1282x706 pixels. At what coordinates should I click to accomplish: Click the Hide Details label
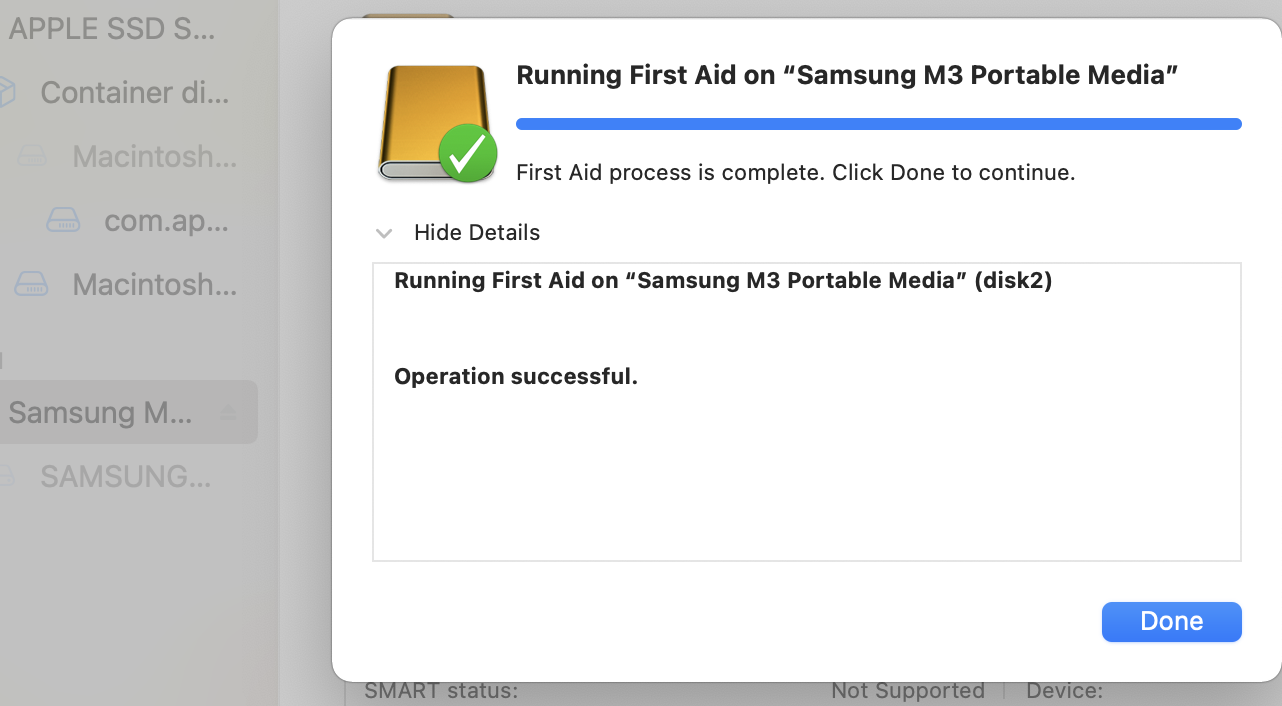pyautogui.click(x=477, y=233)
